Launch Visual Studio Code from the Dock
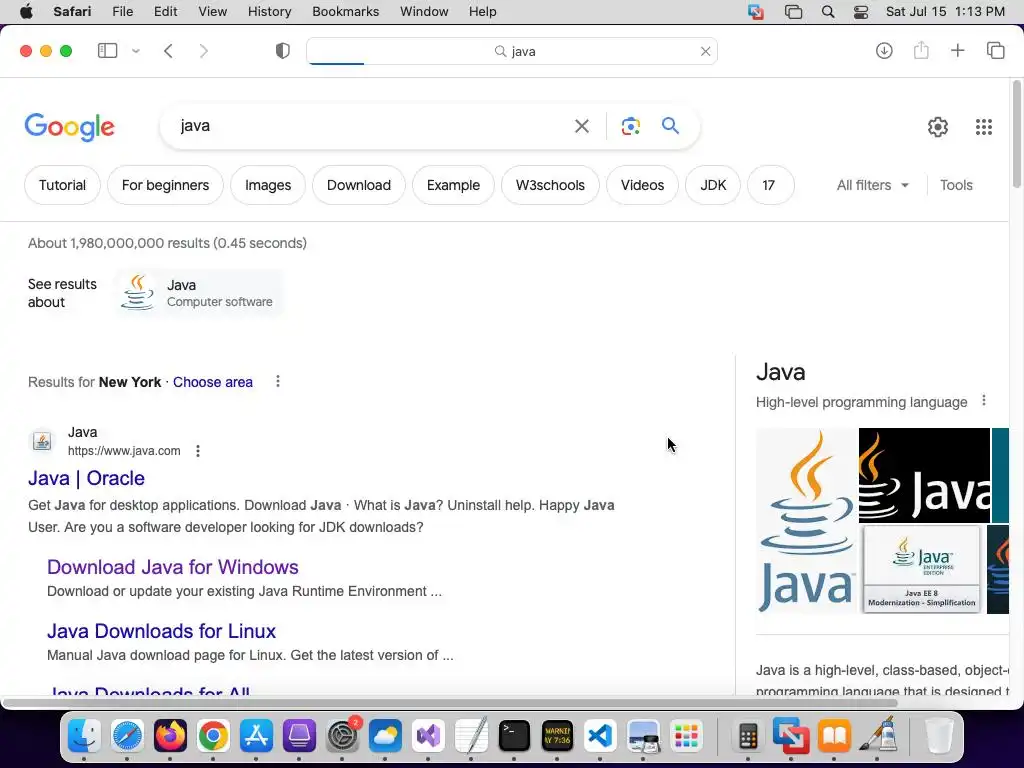Viewport: 1024px width, 768px height. (x=600, y=736)
